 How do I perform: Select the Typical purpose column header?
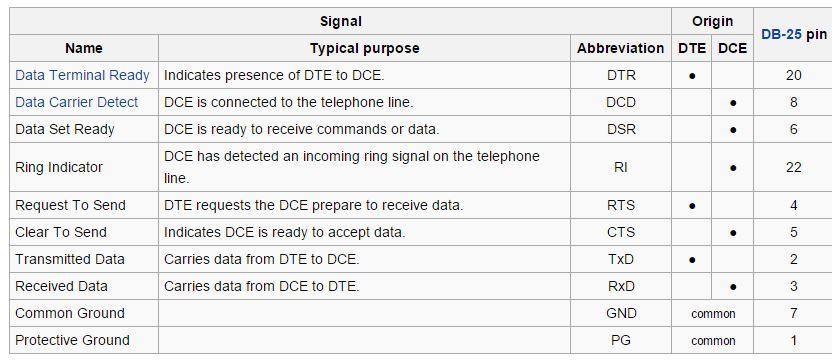click(365, 48)
